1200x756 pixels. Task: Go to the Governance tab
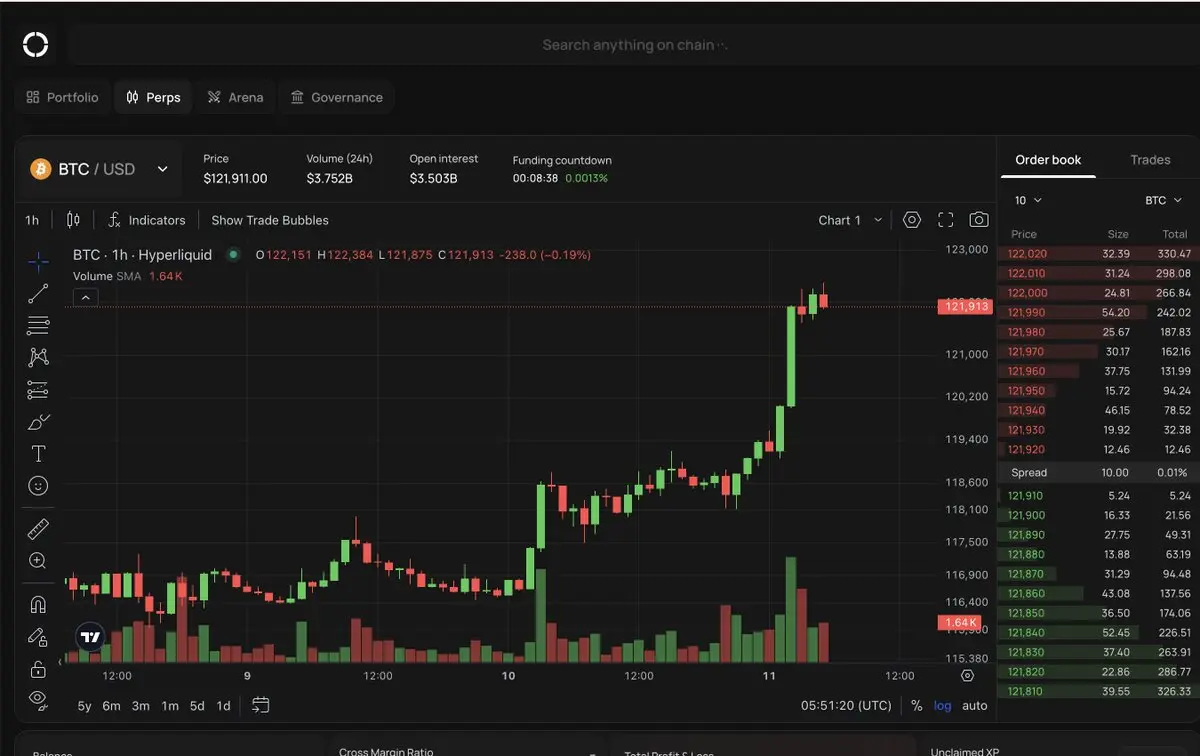[x=337, y=97]
